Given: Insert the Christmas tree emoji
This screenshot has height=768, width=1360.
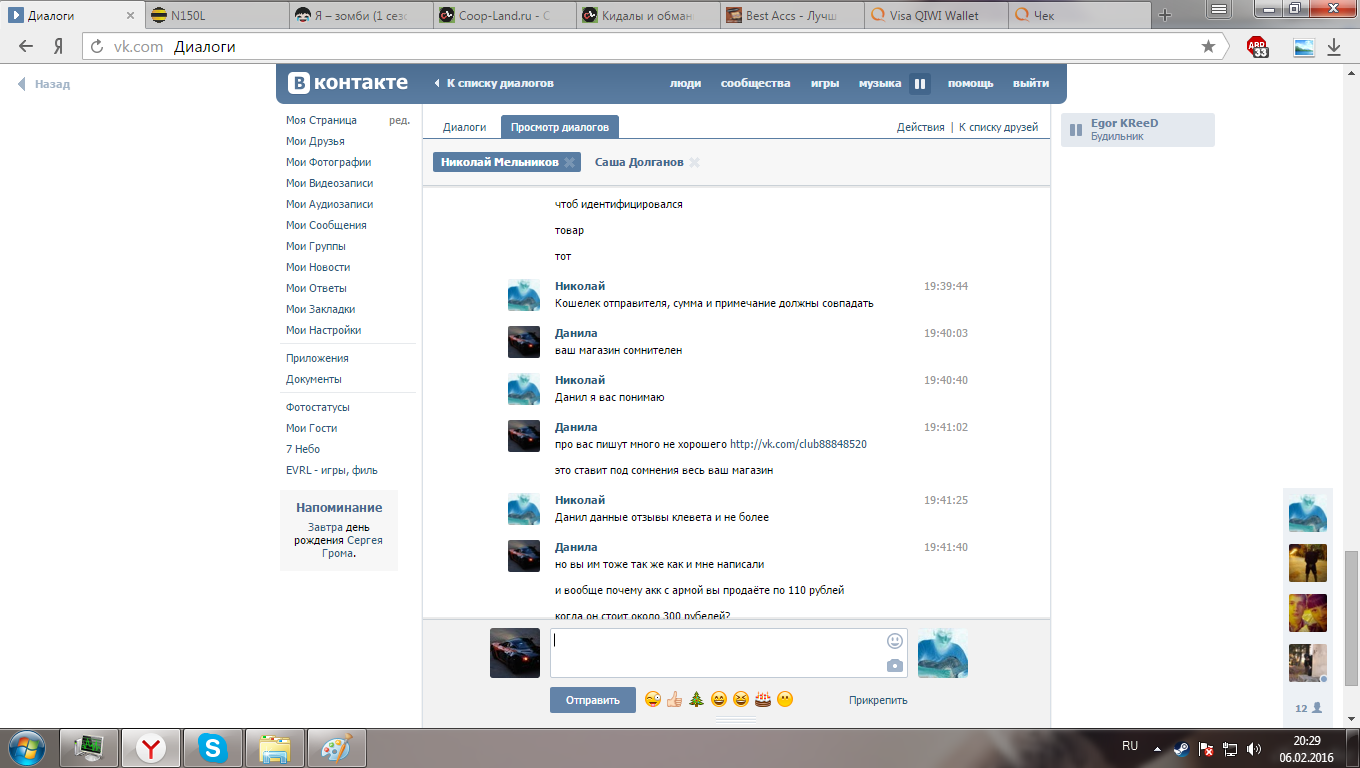Looking at the screenshot, I should pos(696,700).
